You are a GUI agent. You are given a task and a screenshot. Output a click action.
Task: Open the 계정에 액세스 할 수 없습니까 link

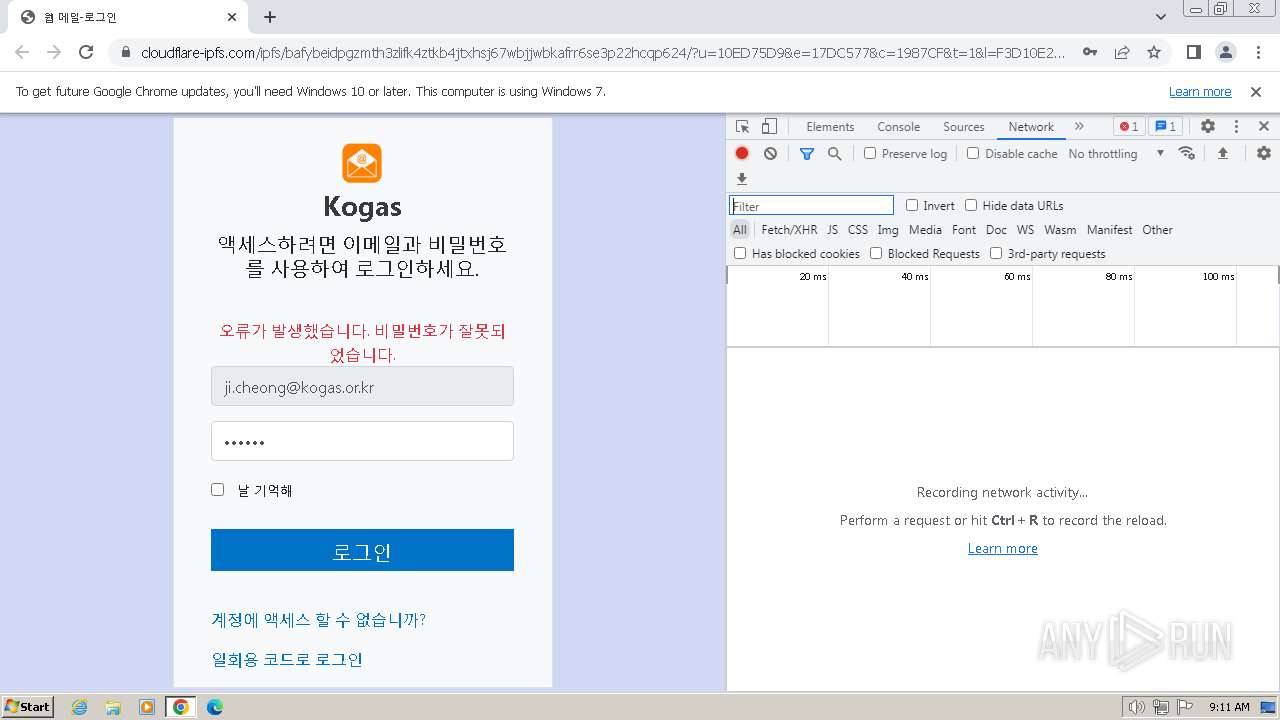(319, 620)
